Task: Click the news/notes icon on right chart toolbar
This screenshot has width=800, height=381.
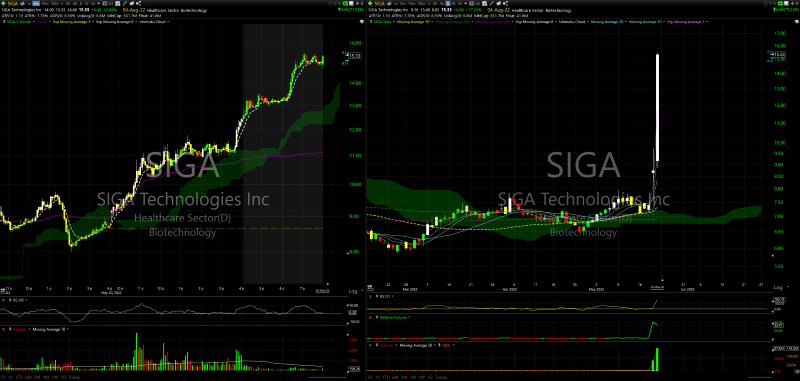Action: click(485, 4)
